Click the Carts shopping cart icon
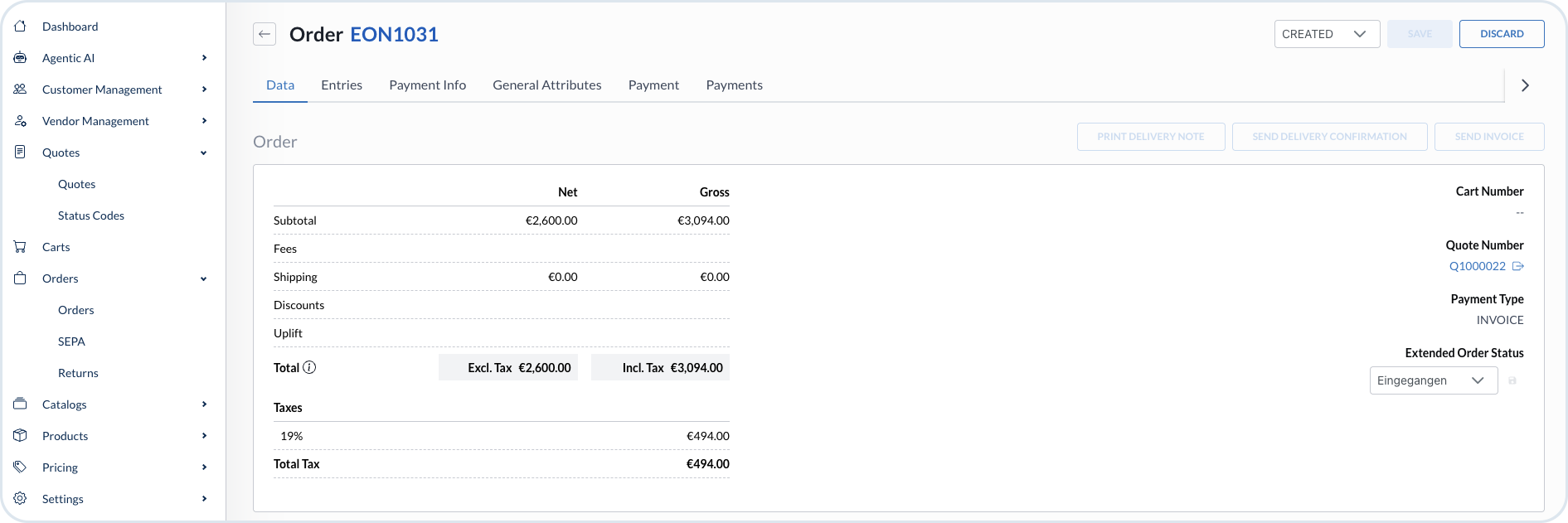Screen dimensions: 1568x523 click(x=21, y=247)
